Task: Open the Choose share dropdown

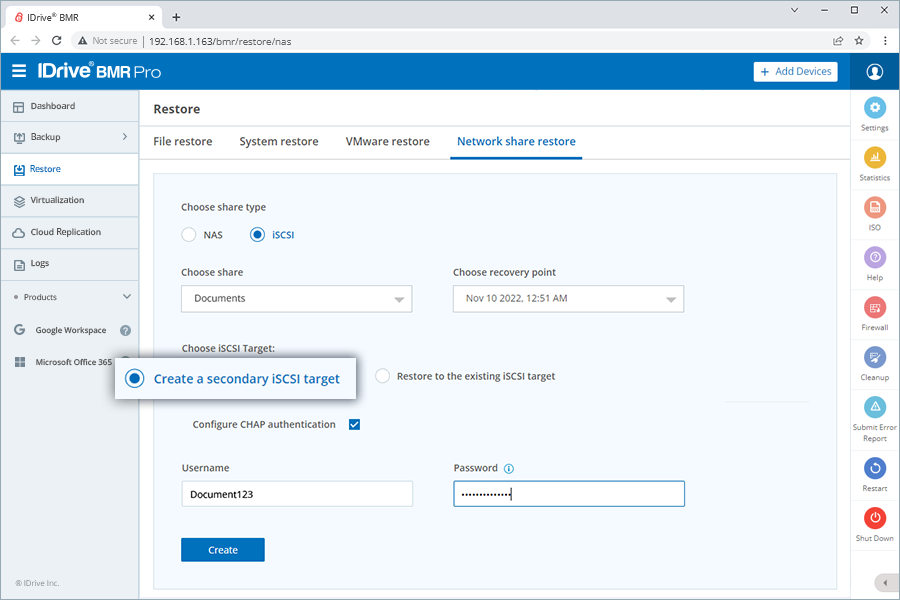Action: 296,298
